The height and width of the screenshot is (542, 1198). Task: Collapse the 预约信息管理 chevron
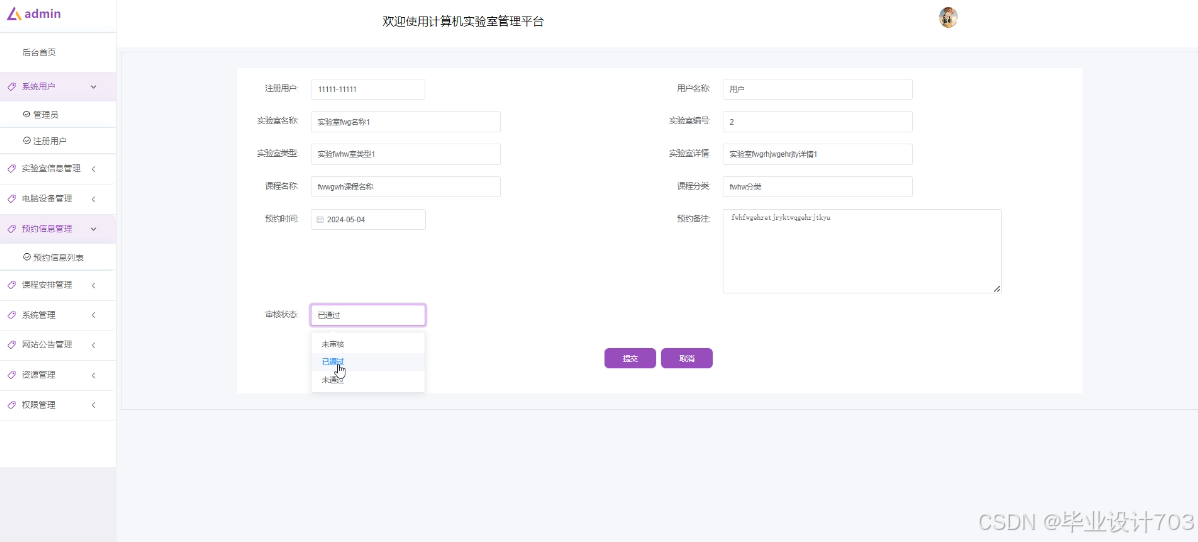pyautogui.click(x=93, y=229)
